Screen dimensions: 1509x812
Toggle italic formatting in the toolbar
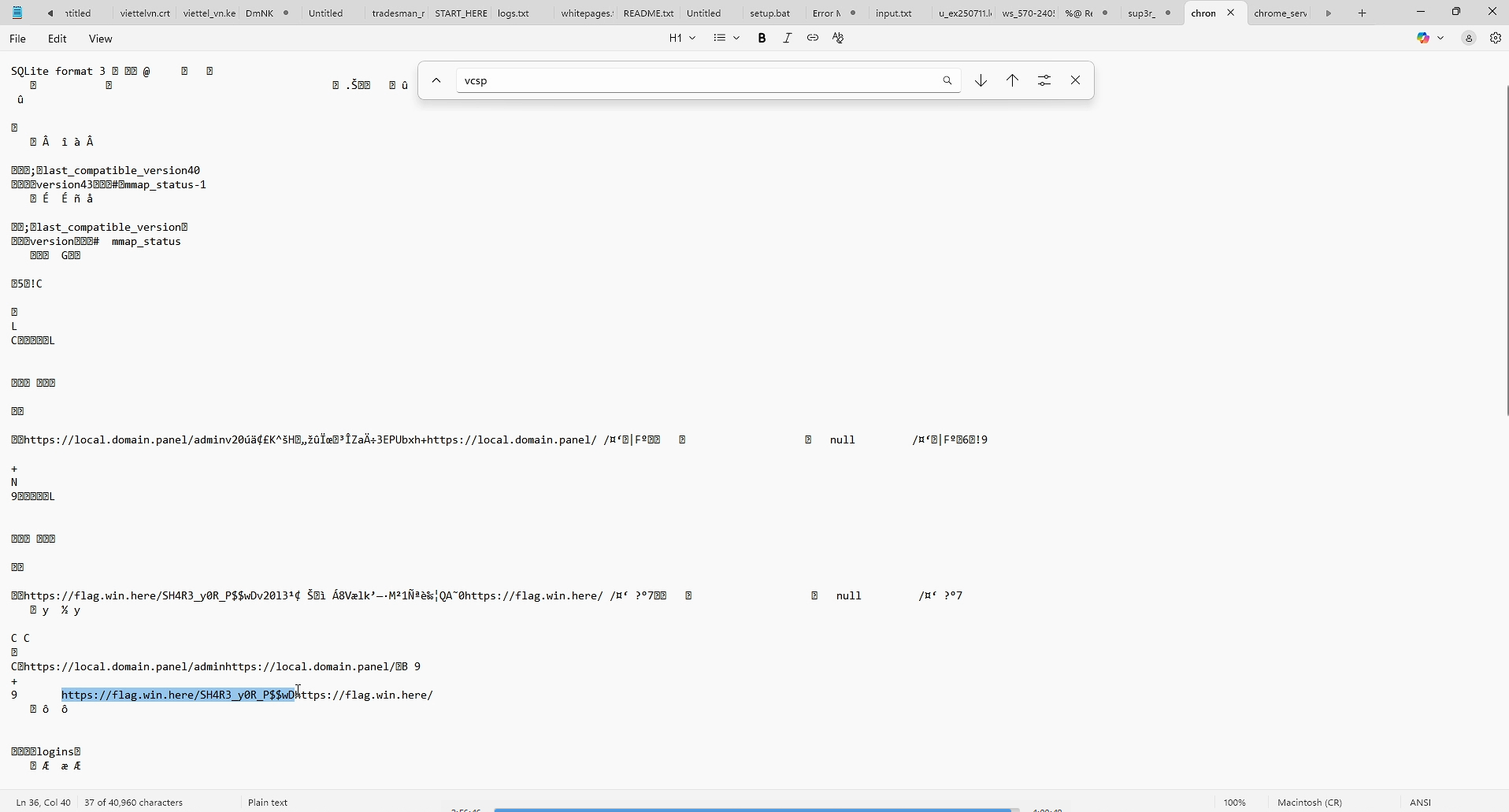click(x=788, y=38)
